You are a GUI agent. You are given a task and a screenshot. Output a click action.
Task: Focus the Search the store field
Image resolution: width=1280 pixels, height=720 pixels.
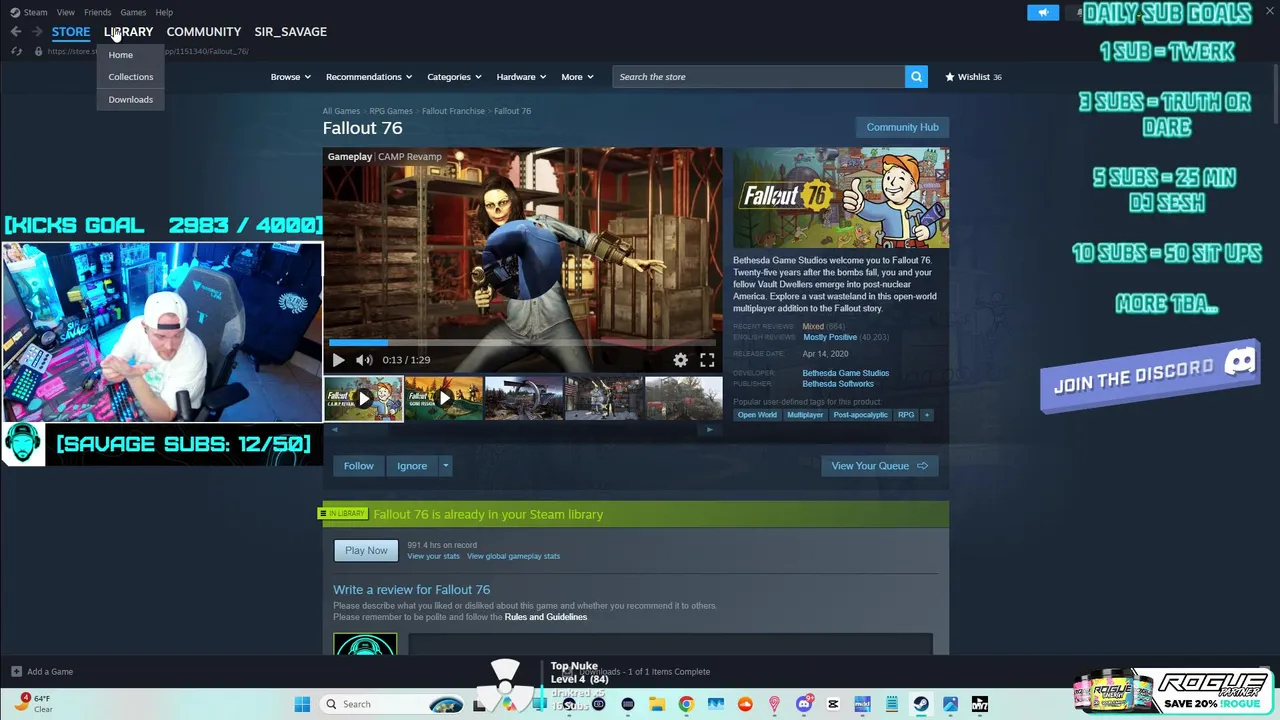click(x=759, y=77)
